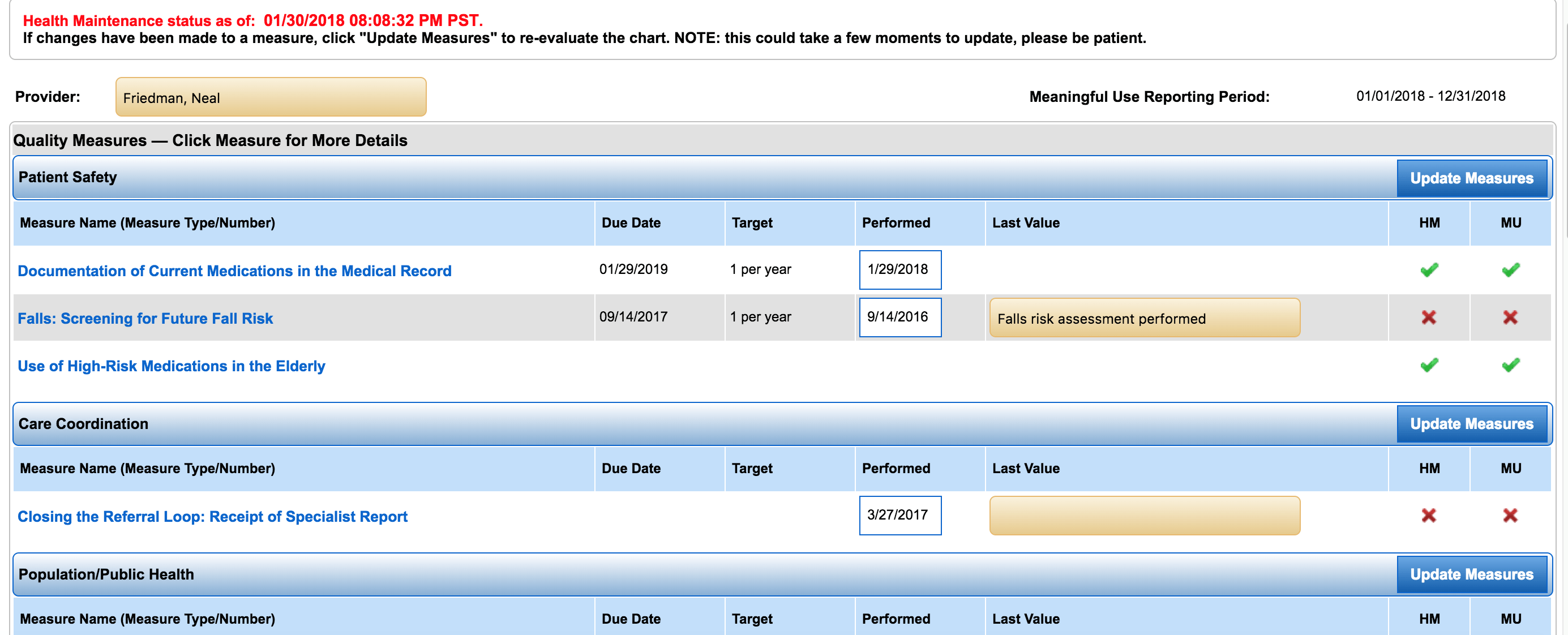
Task: Click HM green check for High-Risk Medications
Action: [1429, 365]
